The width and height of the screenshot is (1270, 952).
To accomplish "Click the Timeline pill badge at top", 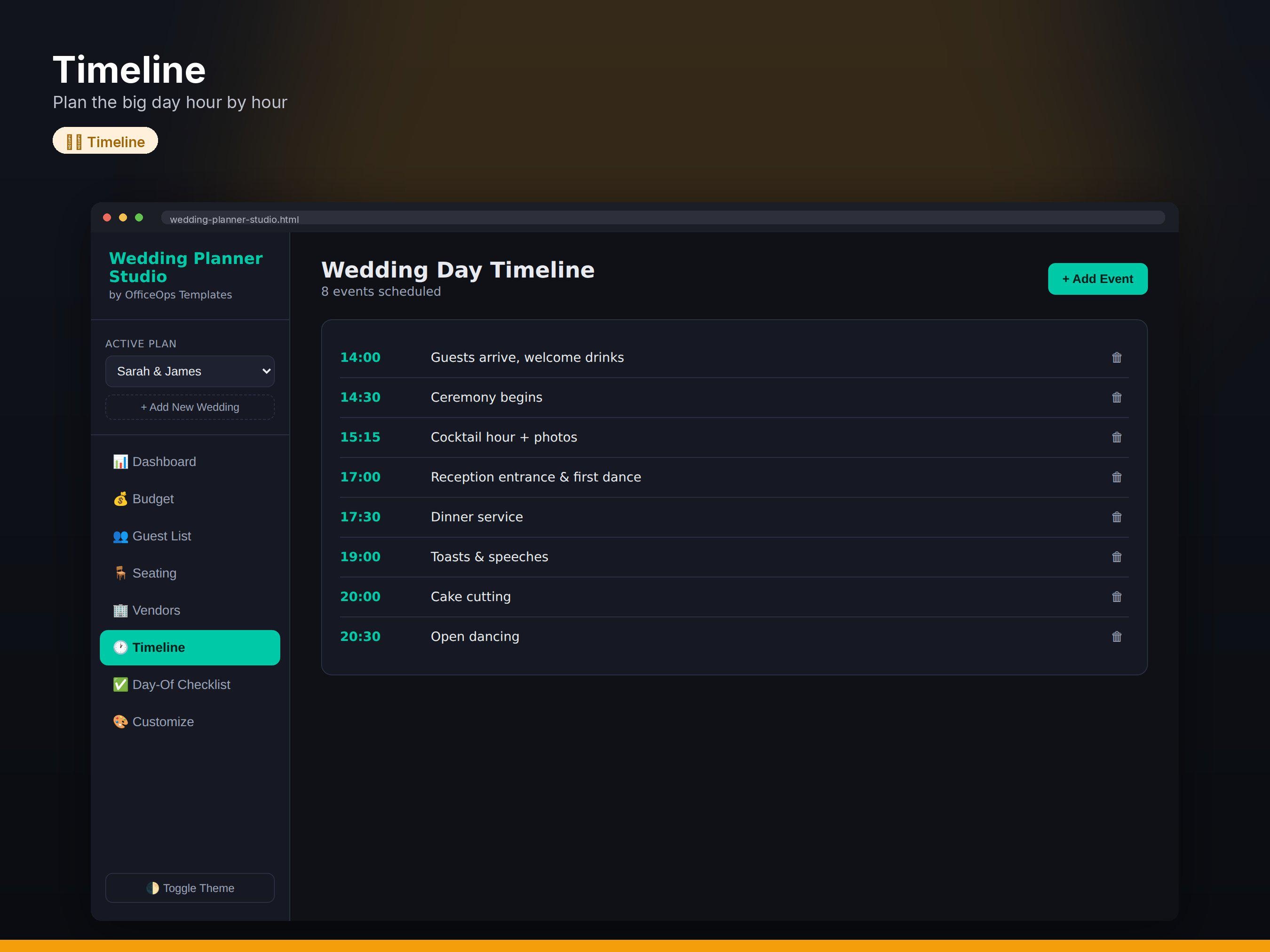I will coord(105,141).
